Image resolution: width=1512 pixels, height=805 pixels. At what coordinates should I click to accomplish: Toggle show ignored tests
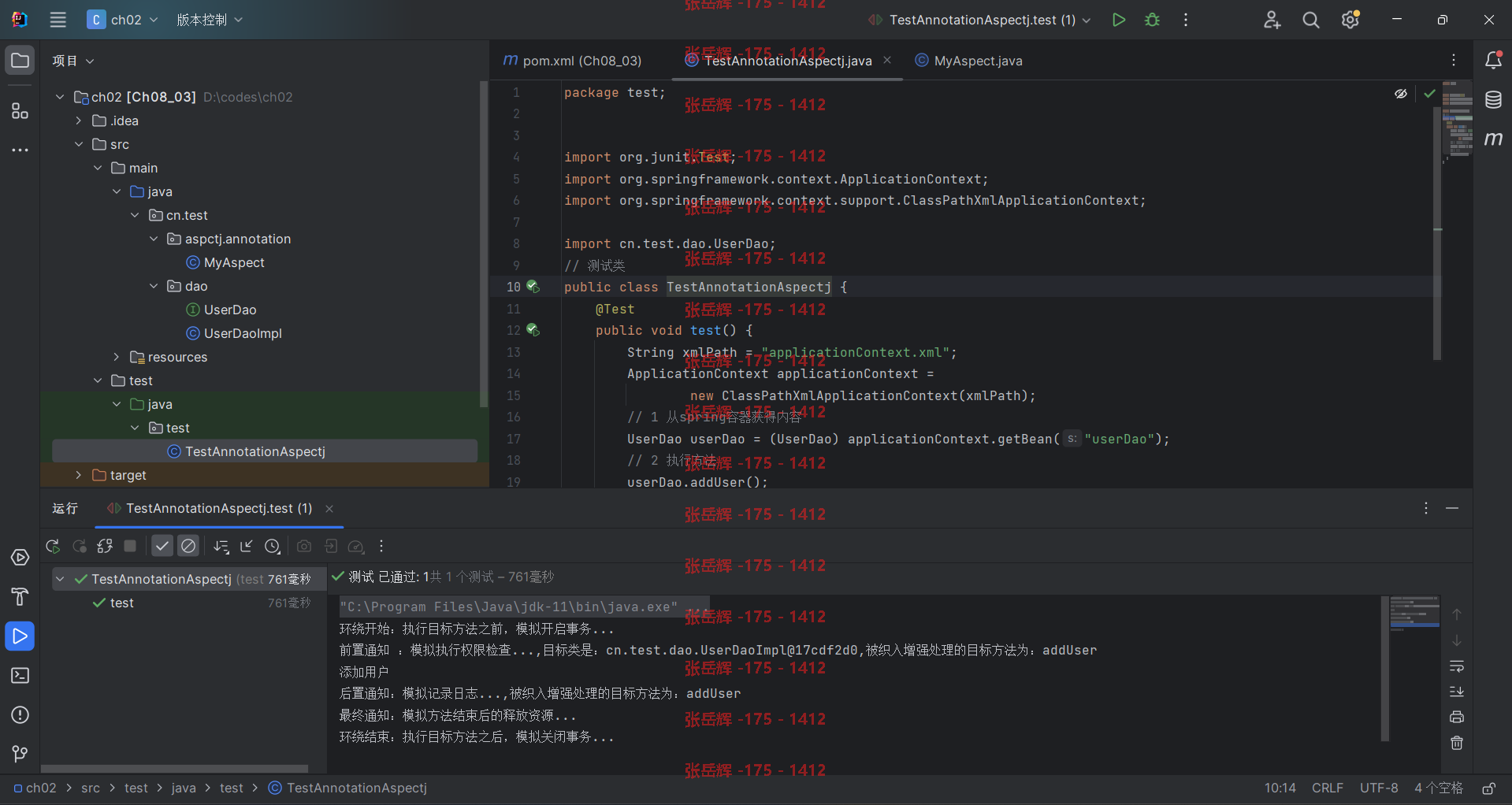[x=188, y=546]
